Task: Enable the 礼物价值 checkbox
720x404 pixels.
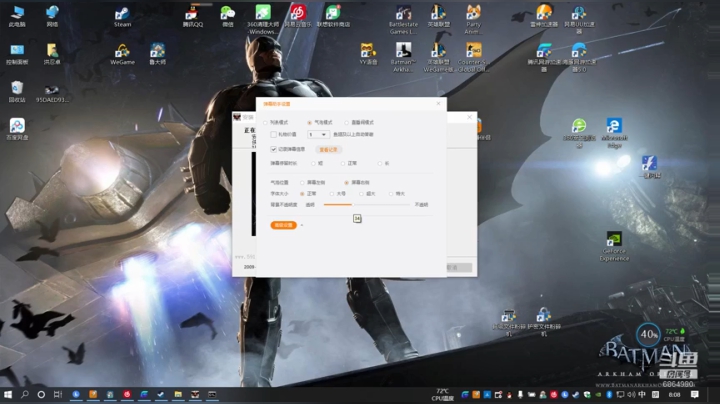Action: click(x=273, y=135)
